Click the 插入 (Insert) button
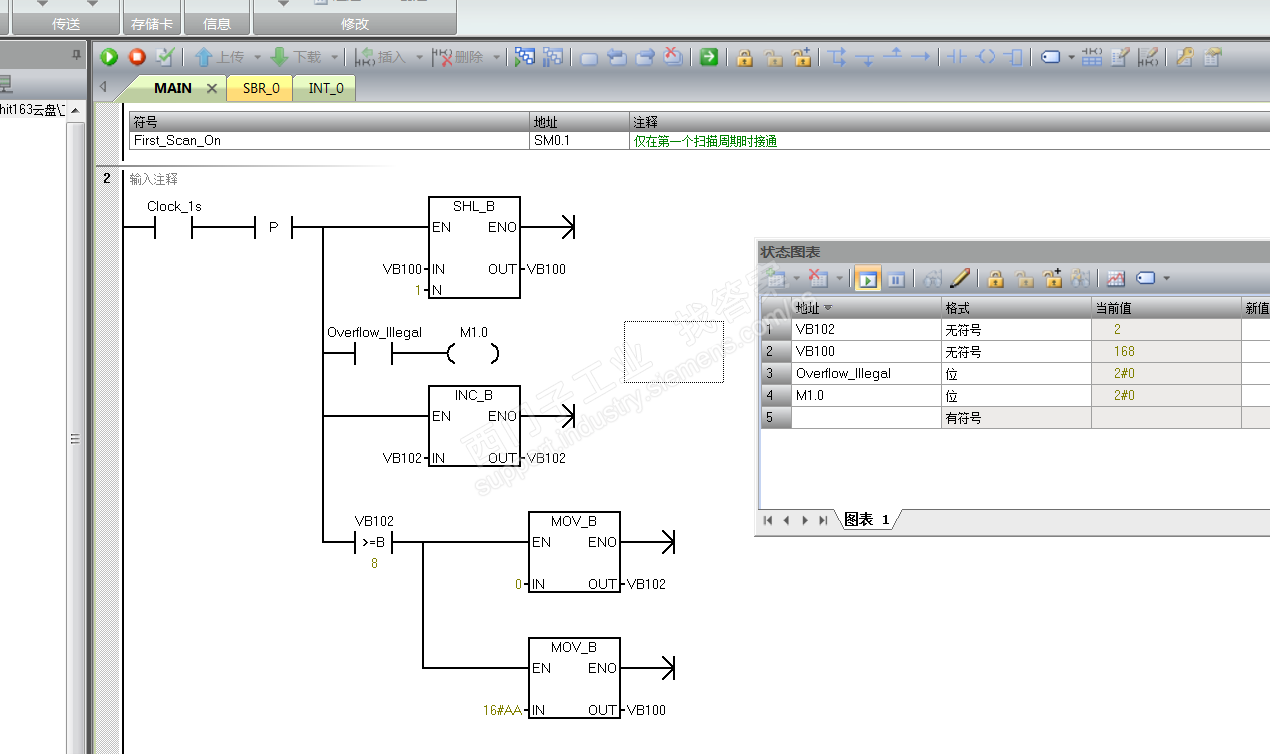 (382, 58)
